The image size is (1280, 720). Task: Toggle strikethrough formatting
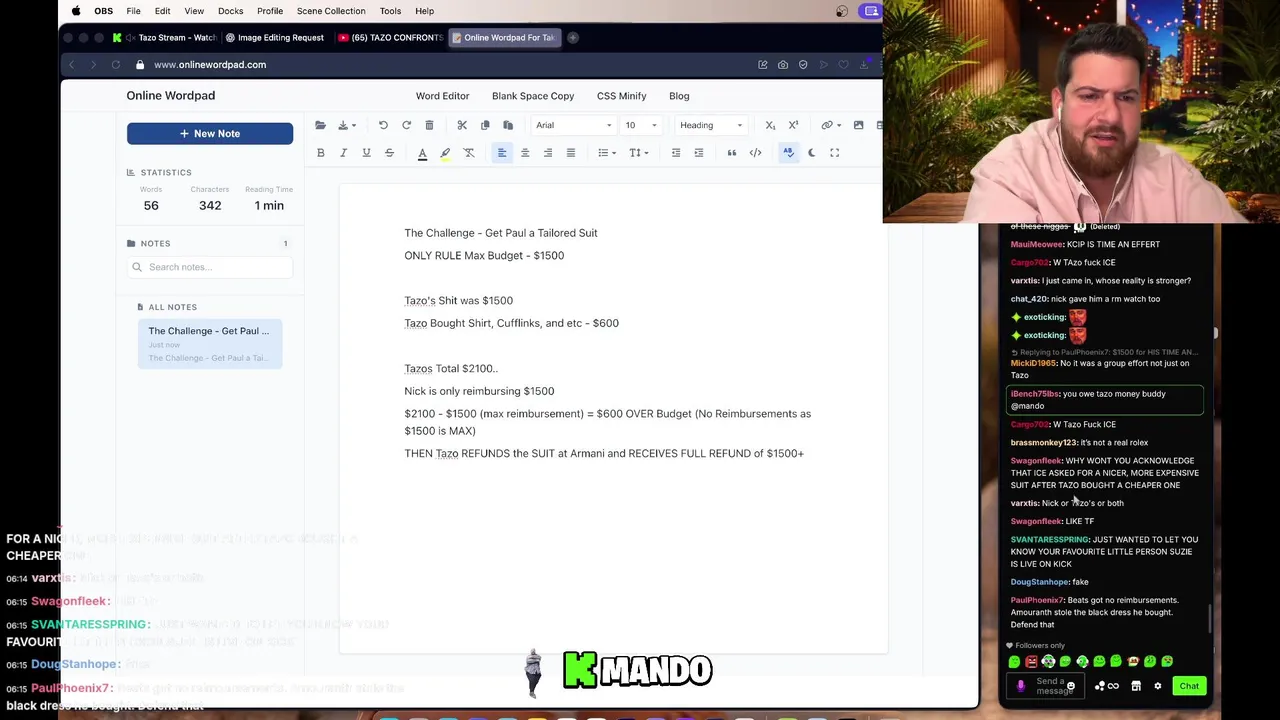389,153
